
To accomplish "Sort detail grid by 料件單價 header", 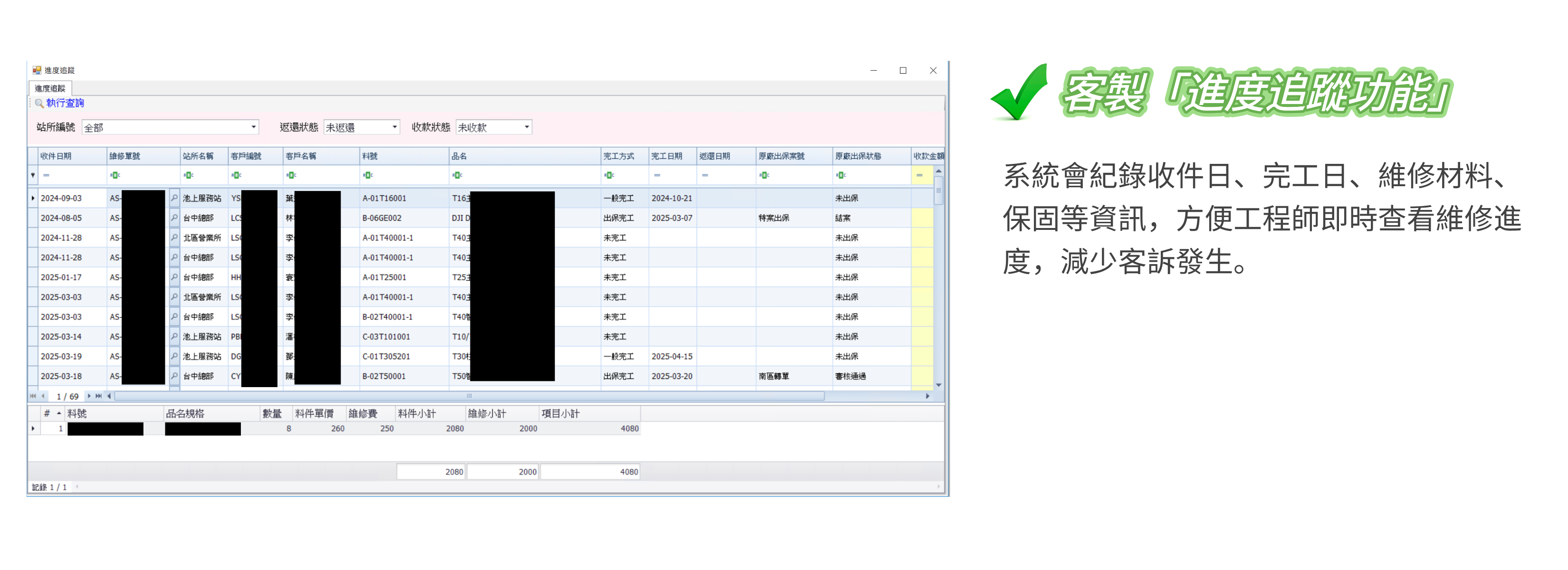I will coord(319,414).
